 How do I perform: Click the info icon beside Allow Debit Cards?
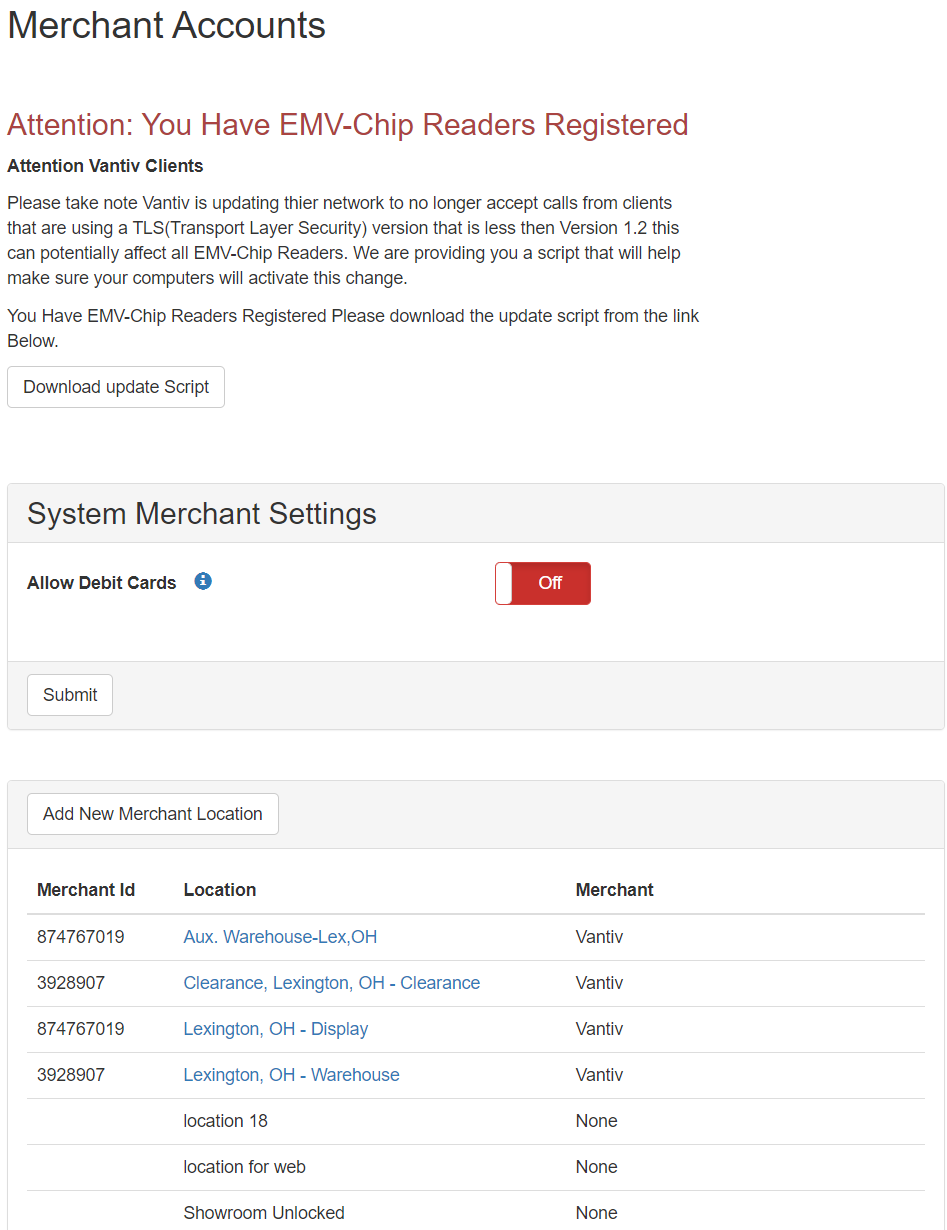(203, 581)
